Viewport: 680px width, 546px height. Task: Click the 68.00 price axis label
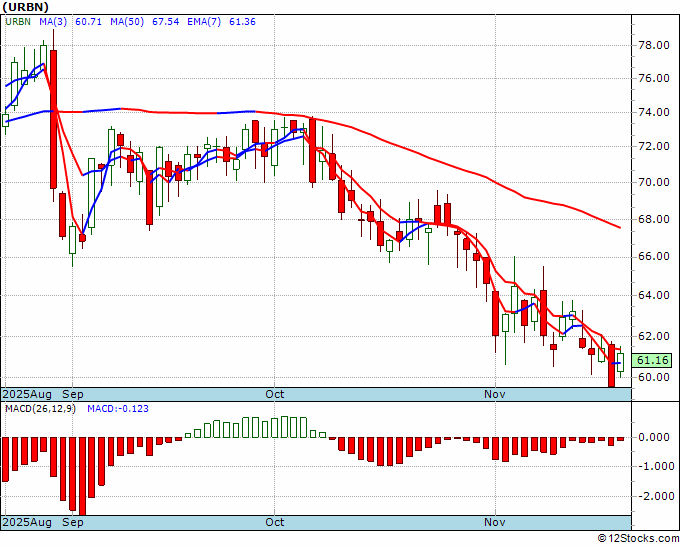coord(654,219)
